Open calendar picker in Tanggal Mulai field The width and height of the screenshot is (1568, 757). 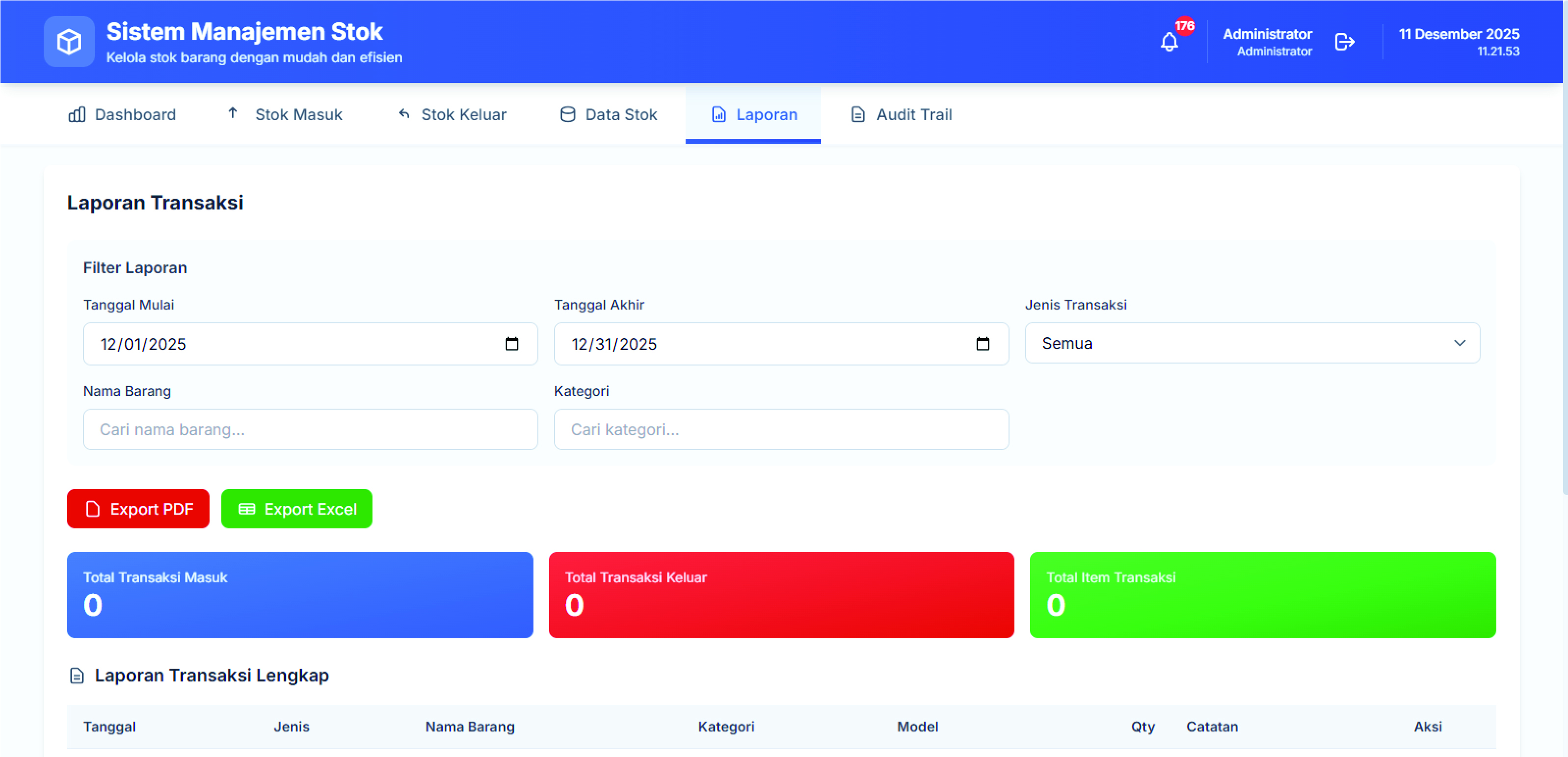click(511, 344)
